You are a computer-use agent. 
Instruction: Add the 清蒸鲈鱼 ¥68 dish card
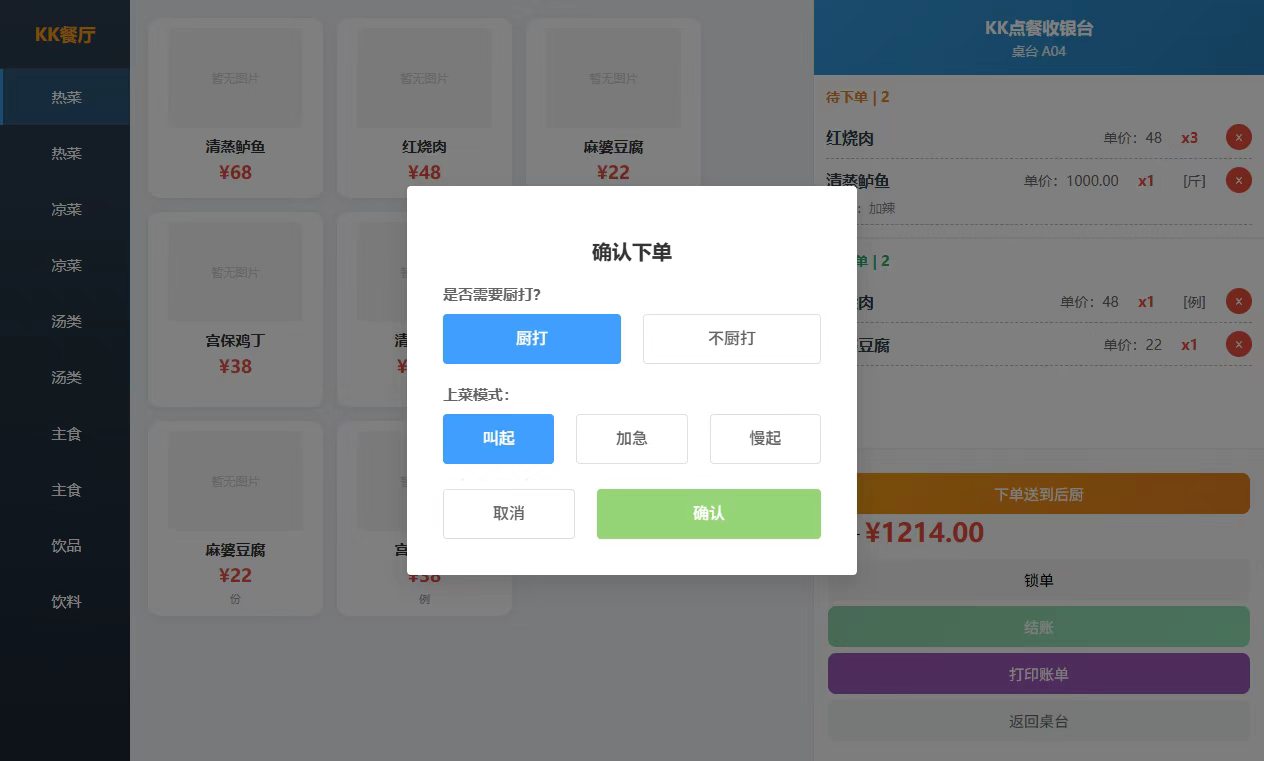[x=235, y=108]
